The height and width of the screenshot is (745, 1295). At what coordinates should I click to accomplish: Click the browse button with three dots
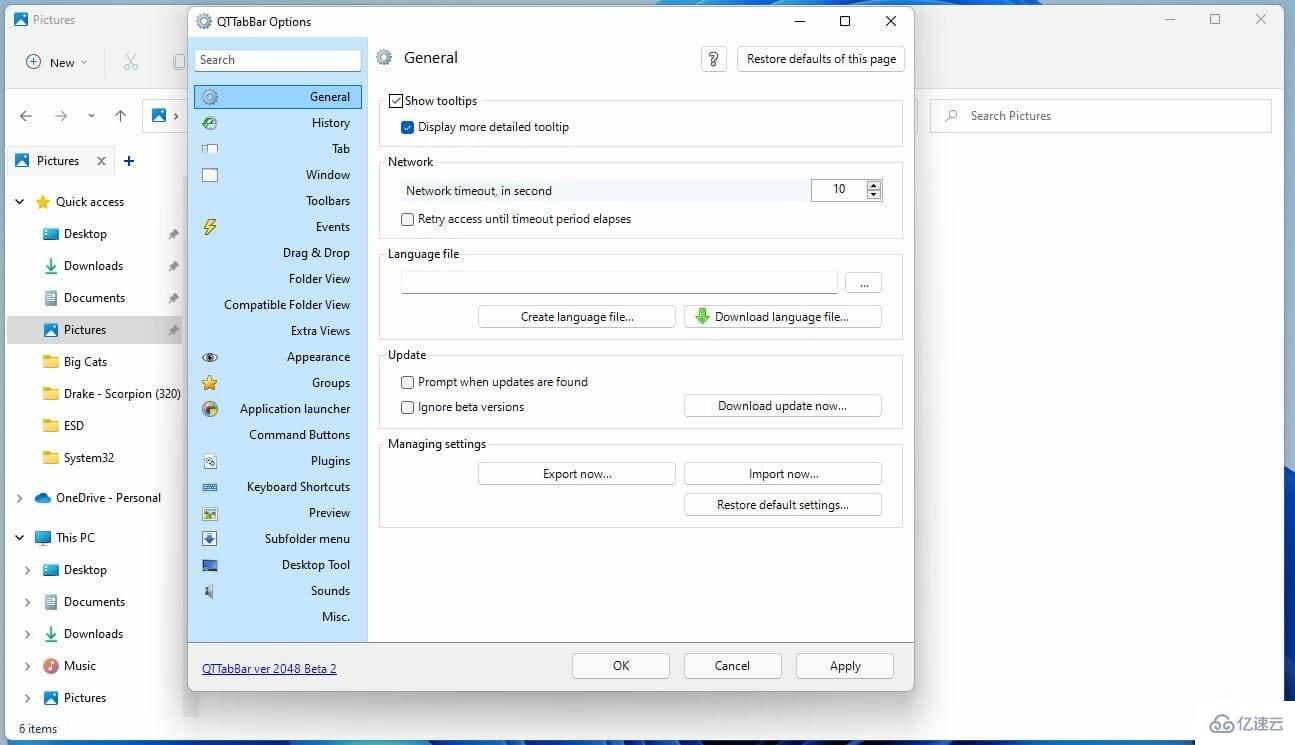click(x=863, y=283)
